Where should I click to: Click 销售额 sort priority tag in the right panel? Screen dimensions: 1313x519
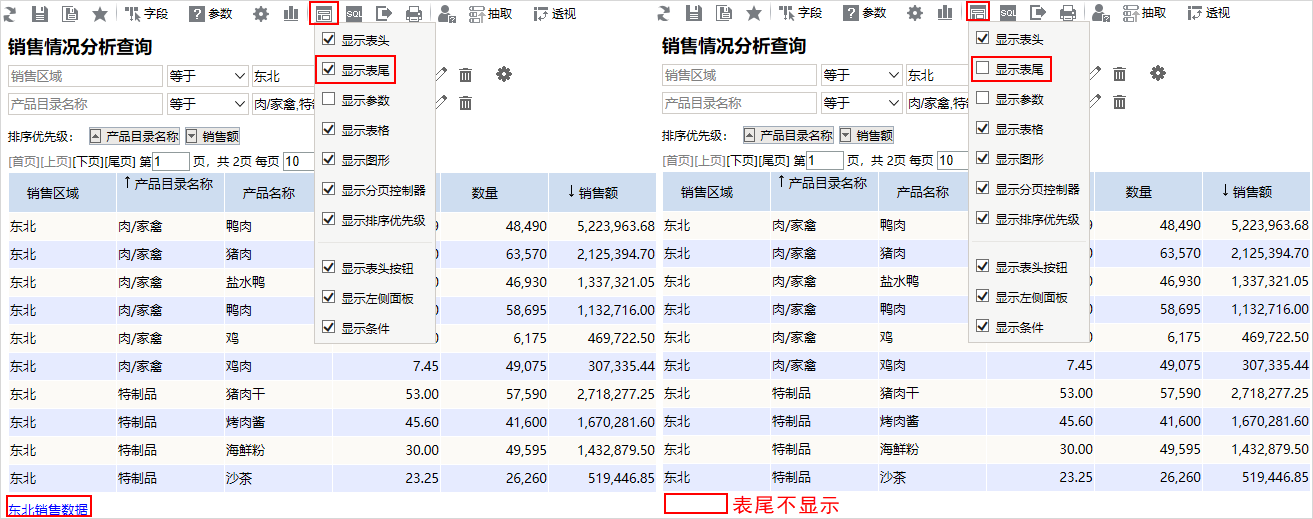click(866, 136)
